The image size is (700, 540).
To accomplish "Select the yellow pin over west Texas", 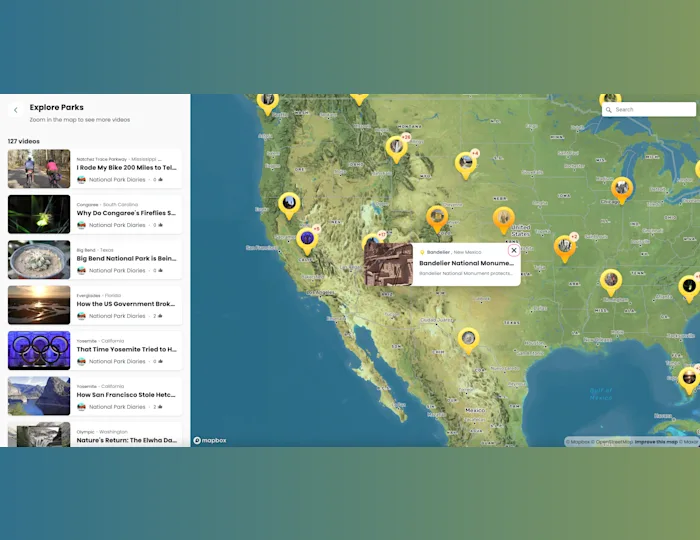I will coord(468,341).
